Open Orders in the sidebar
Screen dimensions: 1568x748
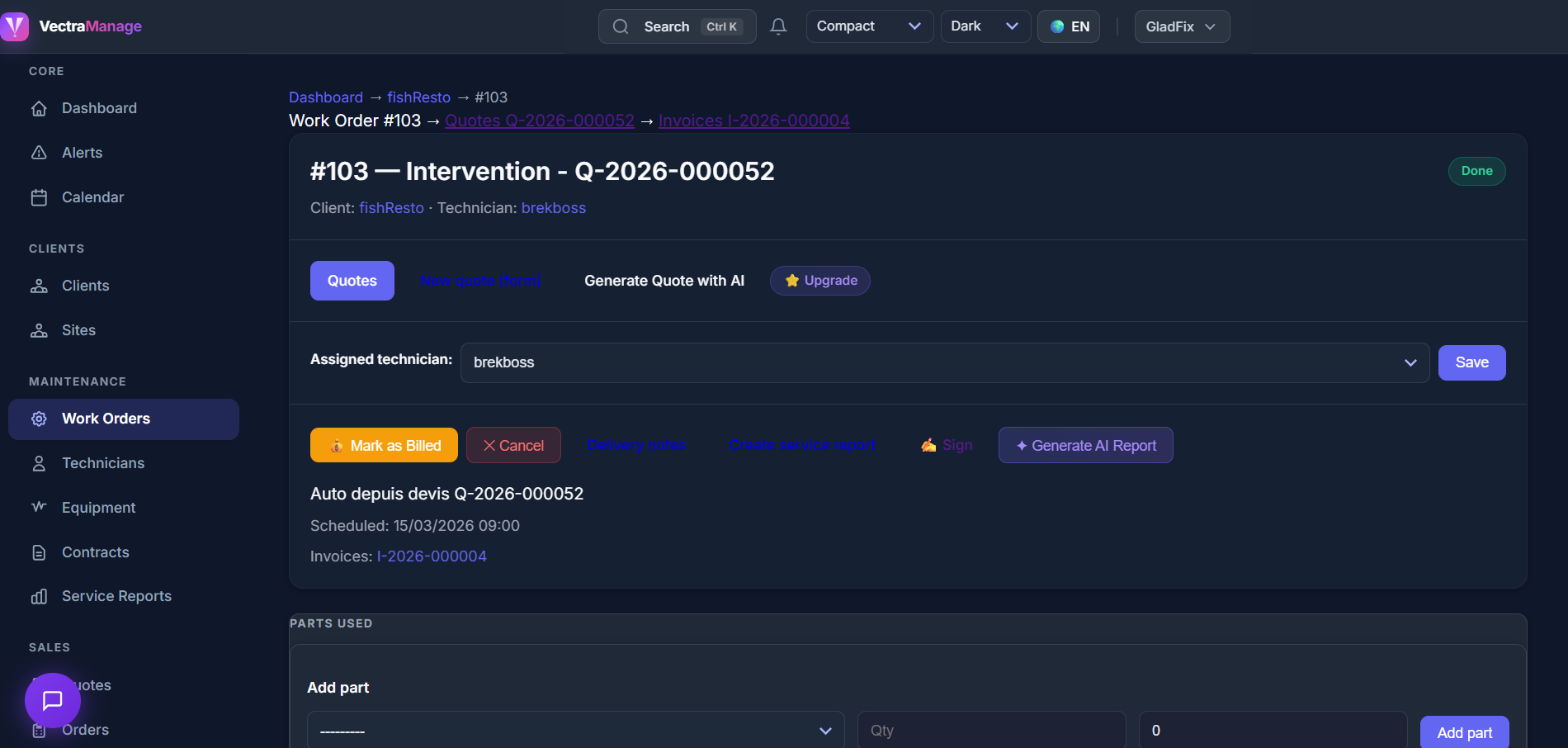[x=124, y=730]
